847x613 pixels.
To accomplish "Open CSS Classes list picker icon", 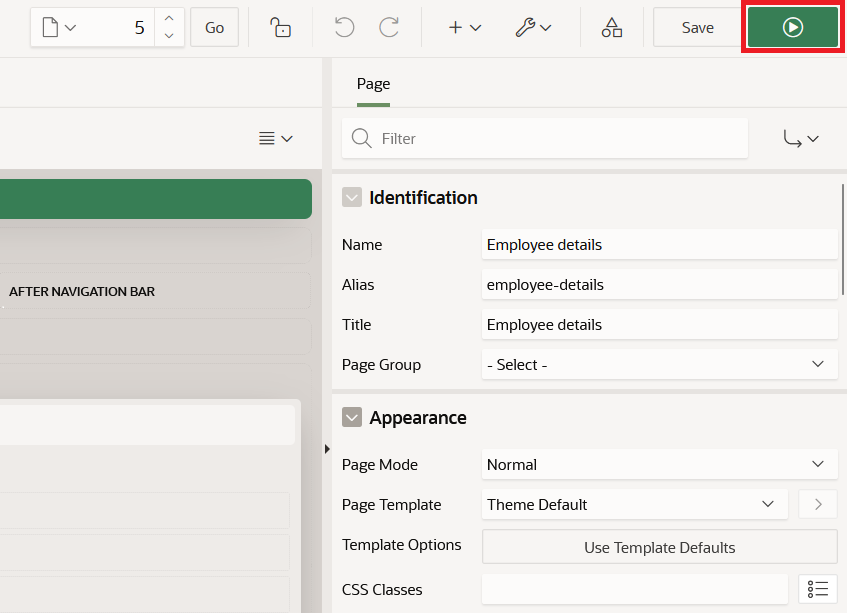I will coord(818,589).
